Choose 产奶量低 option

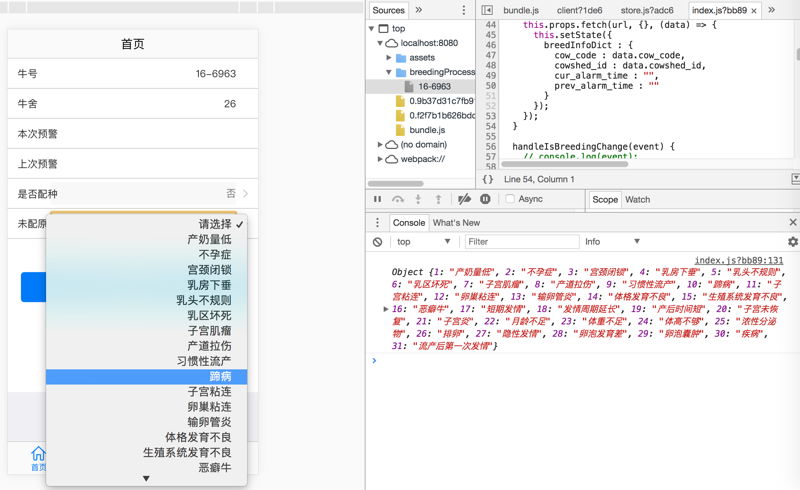coord(146,239)
